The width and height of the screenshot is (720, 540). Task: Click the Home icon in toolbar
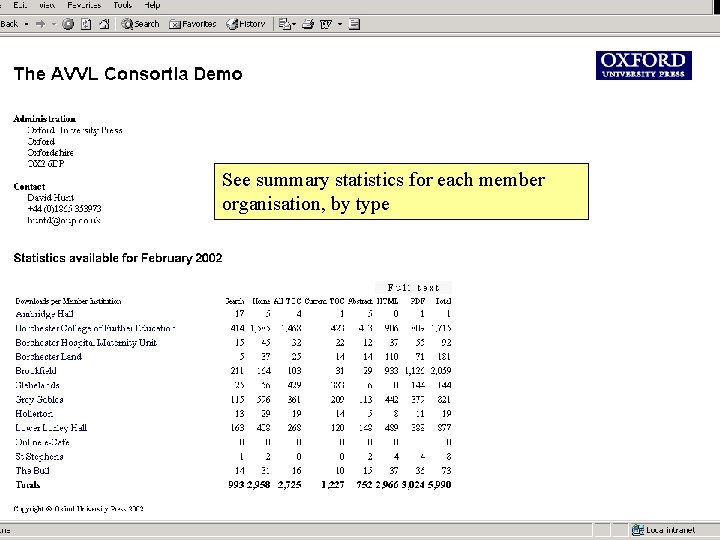104,24
